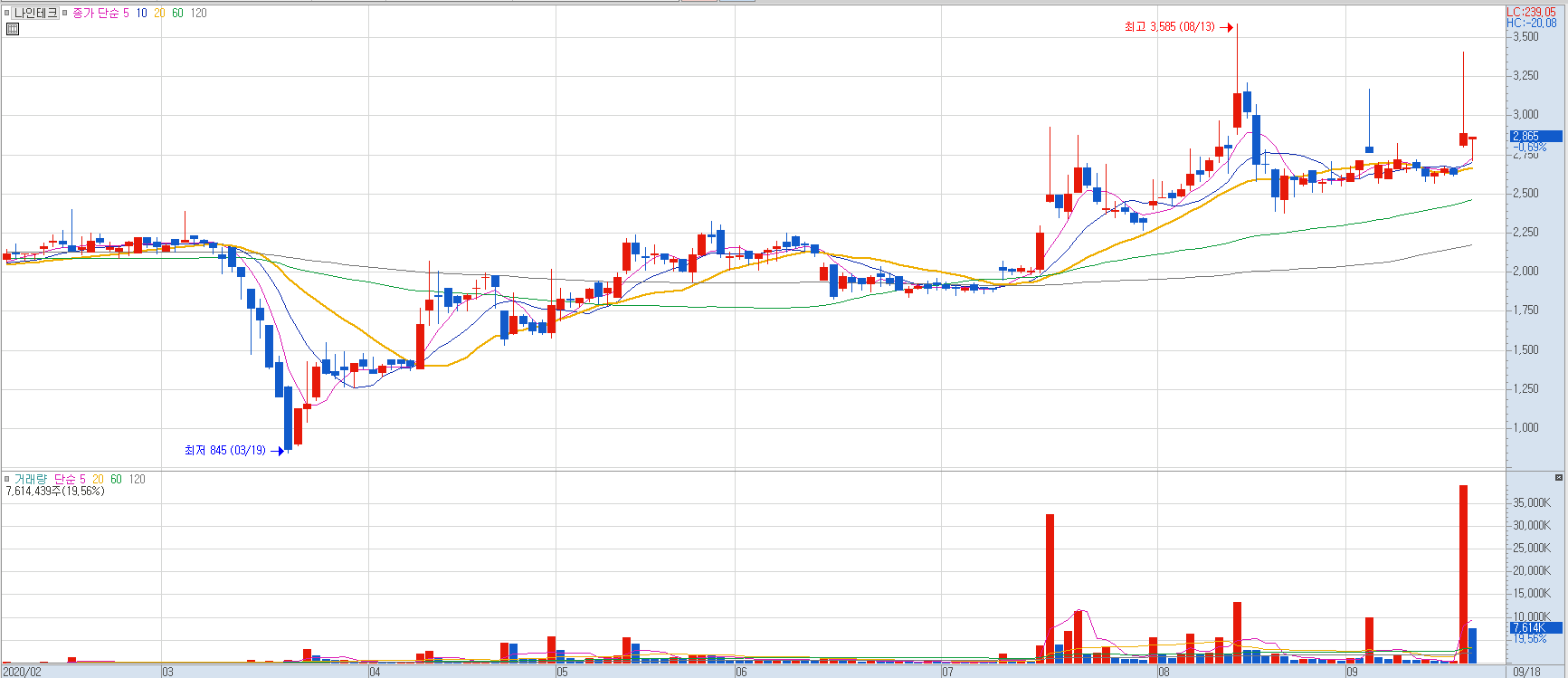Open the data table grid icon
Viewport: 1568px width, 678px height.
point(13,29)
